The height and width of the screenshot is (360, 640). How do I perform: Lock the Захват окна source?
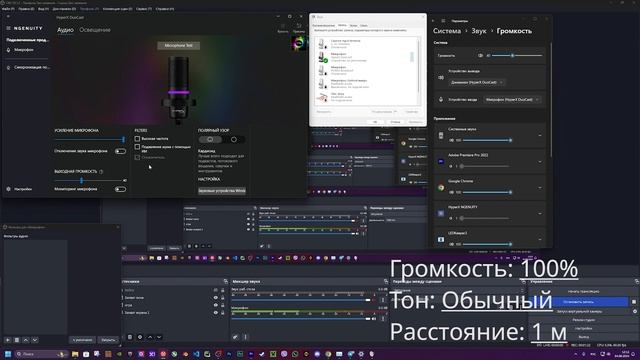[x=222, y=298]
